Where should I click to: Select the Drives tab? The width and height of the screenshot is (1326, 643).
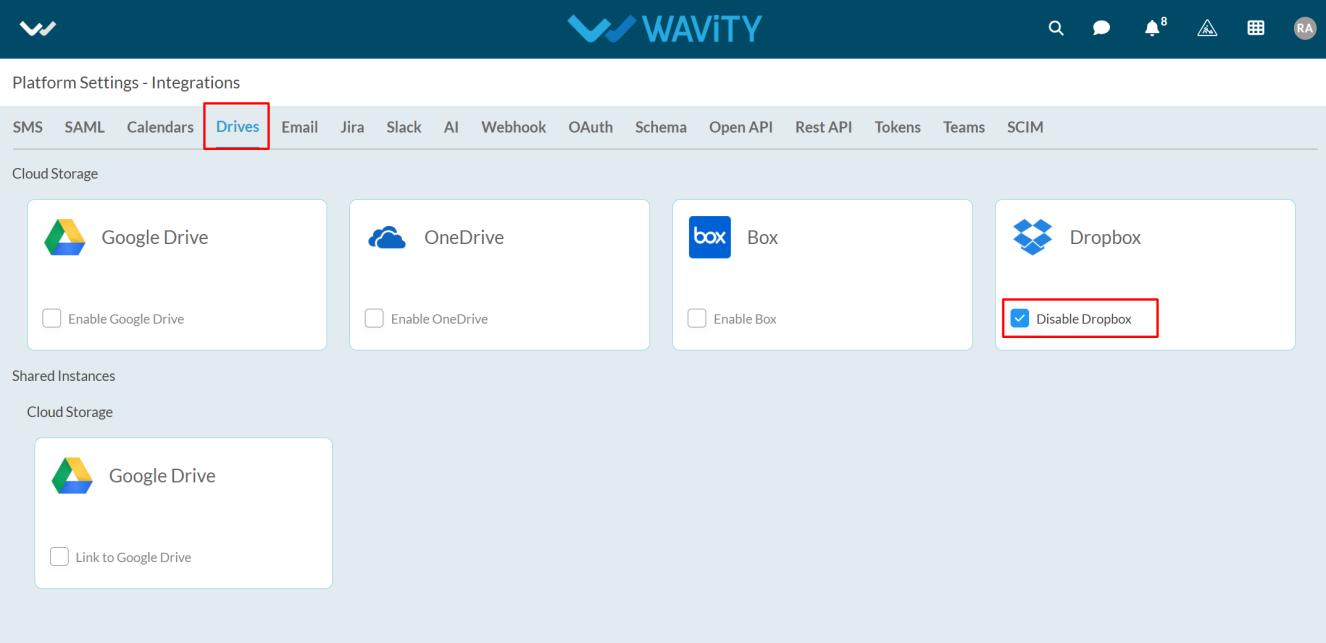pos(237,127)
